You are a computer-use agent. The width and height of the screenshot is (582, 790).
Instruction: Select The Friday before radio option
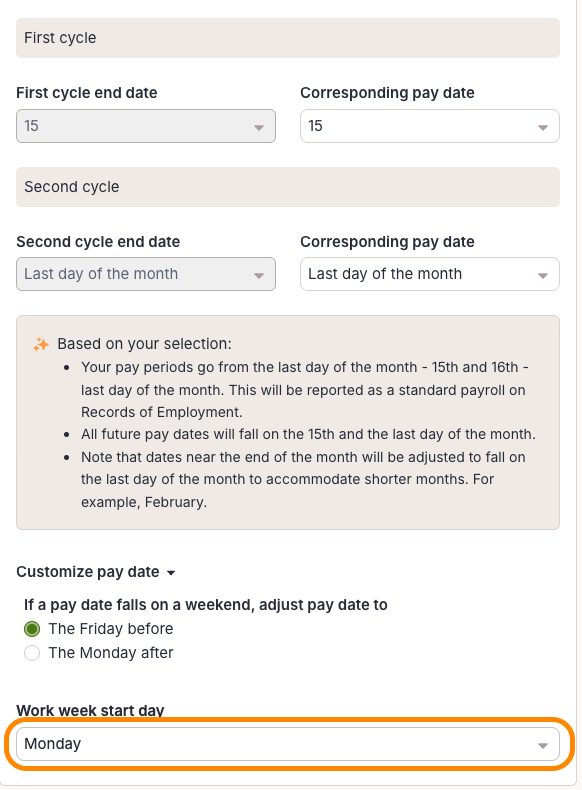pyautogui.click(x=32, y=629)
